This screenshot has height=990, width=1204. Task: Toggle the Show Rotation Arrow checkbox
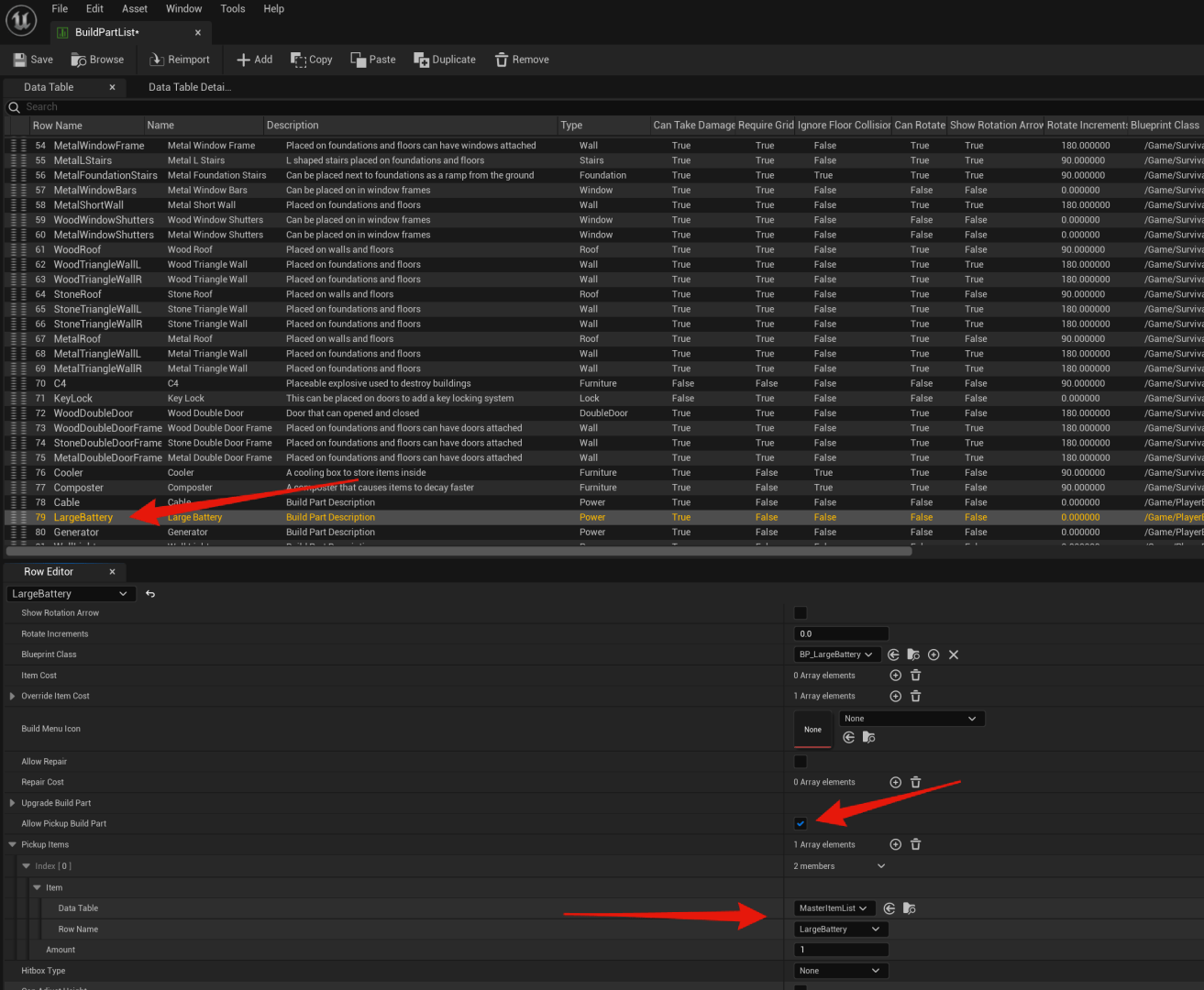(x=801, y=613)
